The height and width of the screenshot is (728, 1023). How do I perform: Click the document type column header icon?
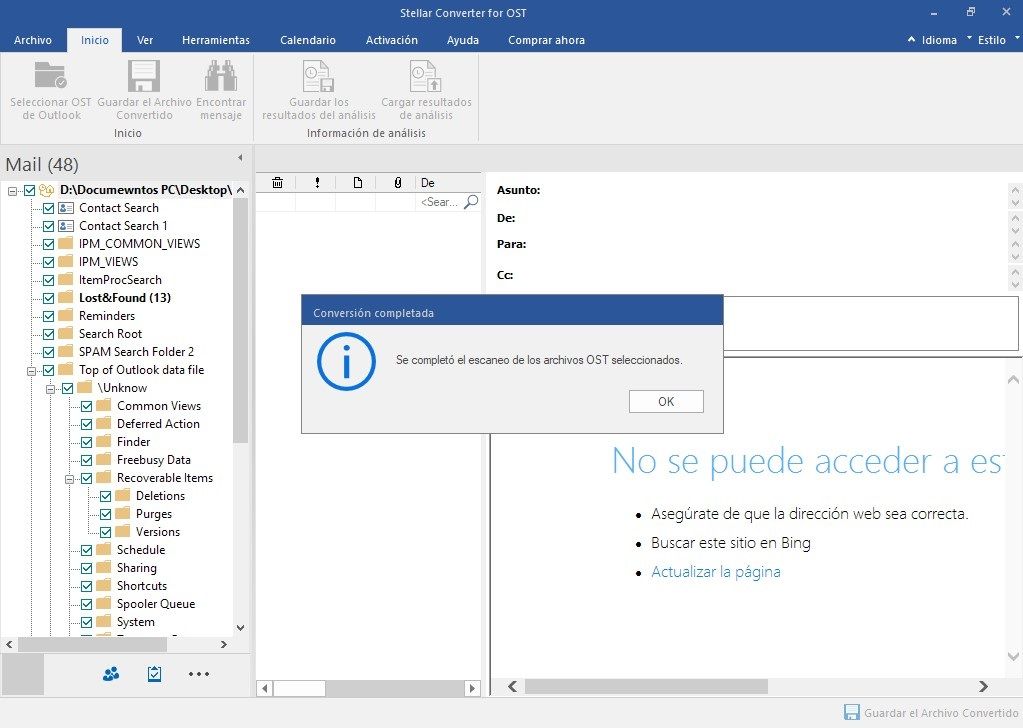pos(358,183)
